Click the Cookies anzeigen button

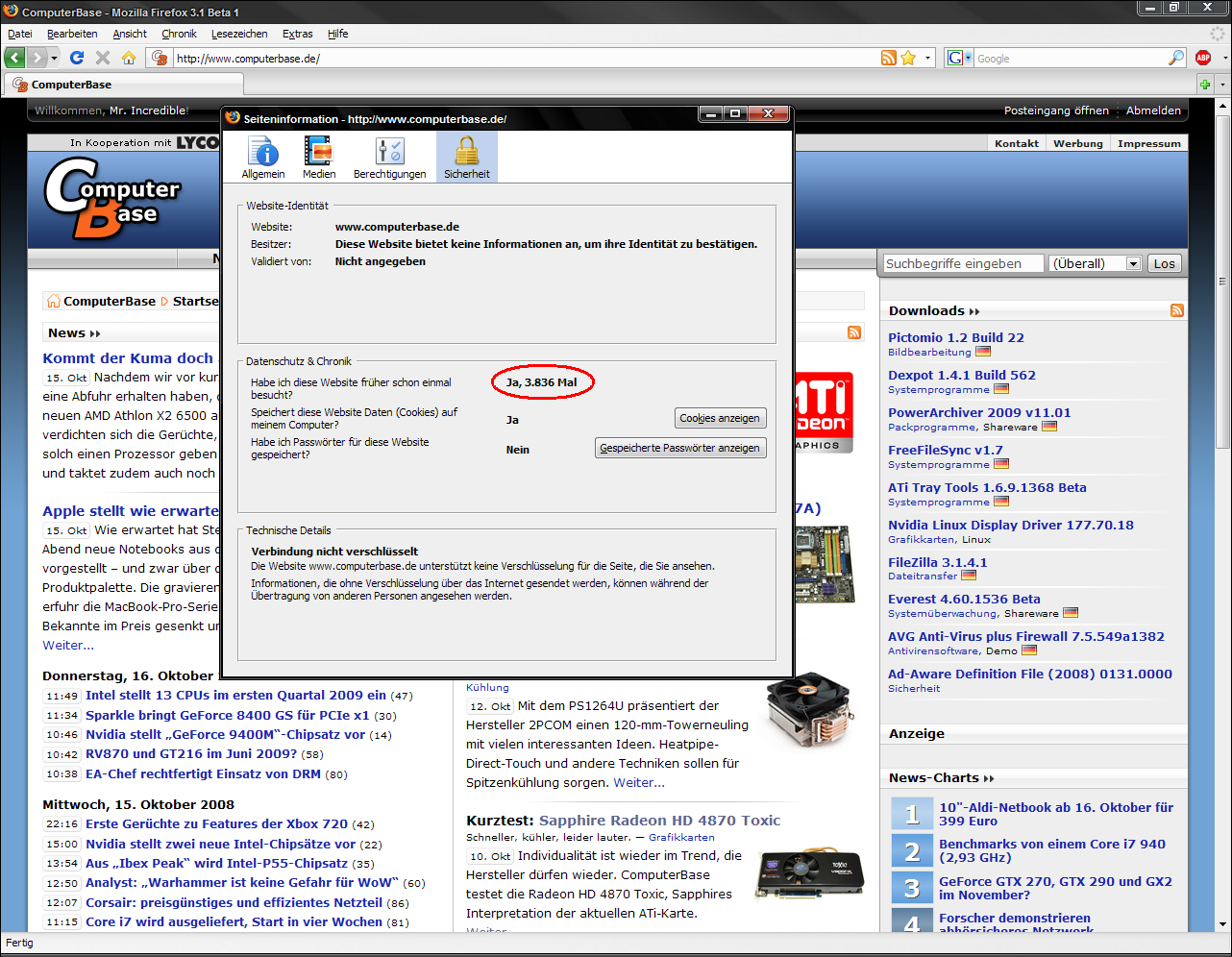coord(720,418)
